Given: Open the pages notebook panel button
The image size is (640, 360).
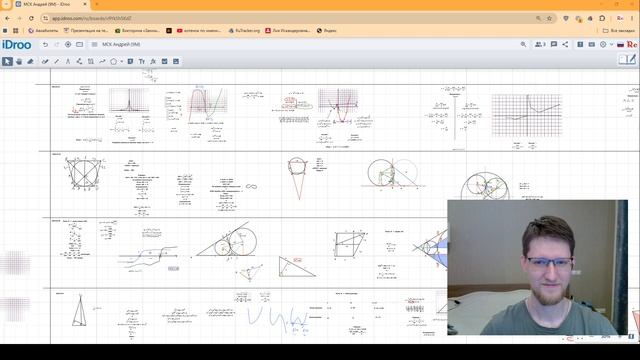Looking at the screenshot, I should (627, 60).
